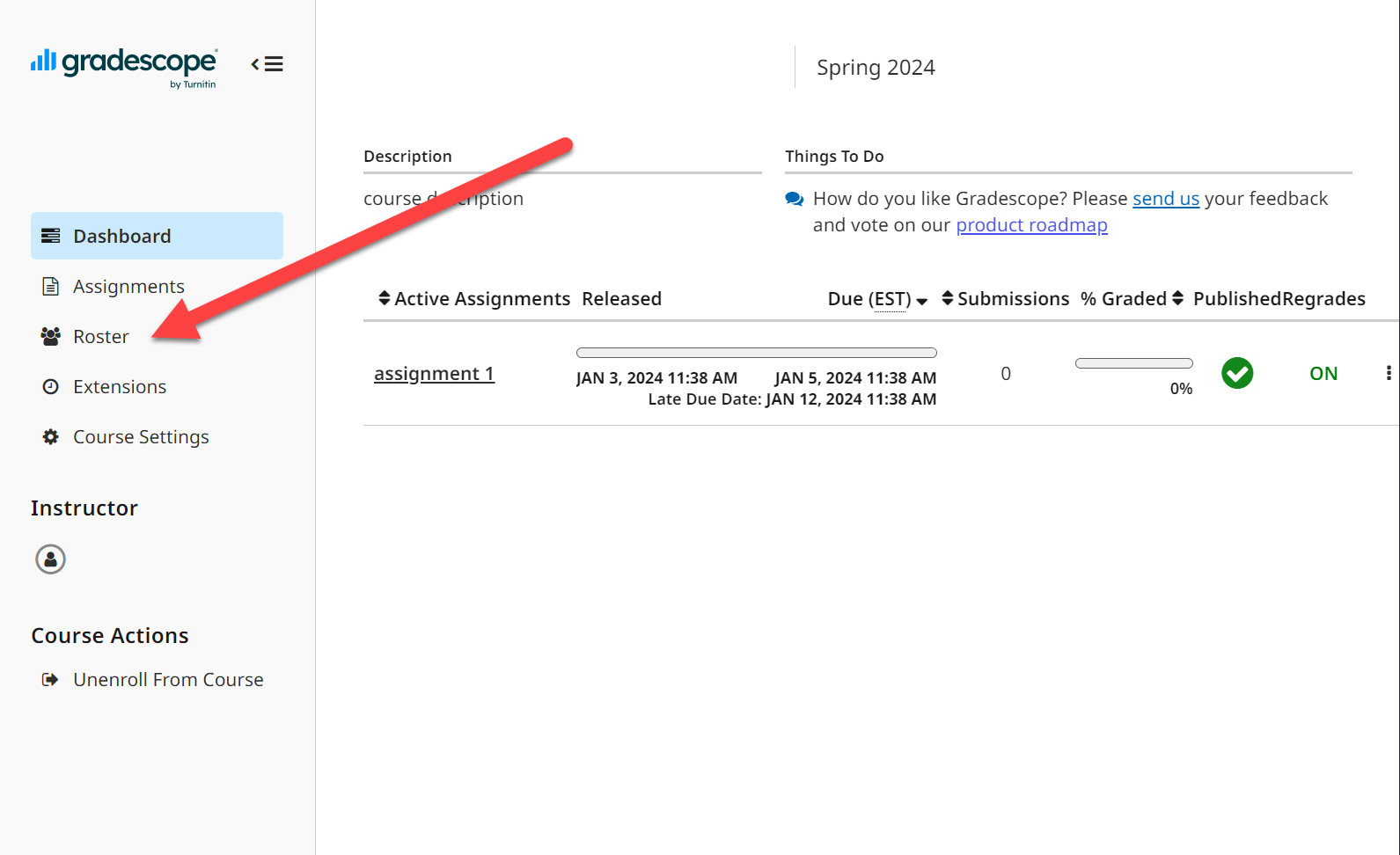Click the Unenroll exit icon
The width and height of the screenshot is (1400, 855).
pyautogui.click(x=50, y=679)
